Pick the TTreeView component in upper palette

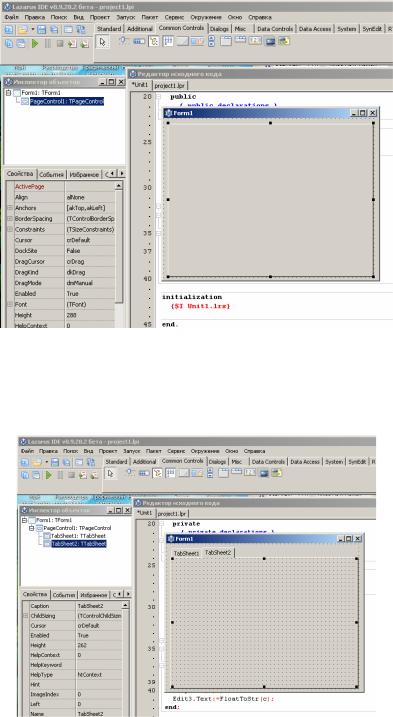pos(154,41)
